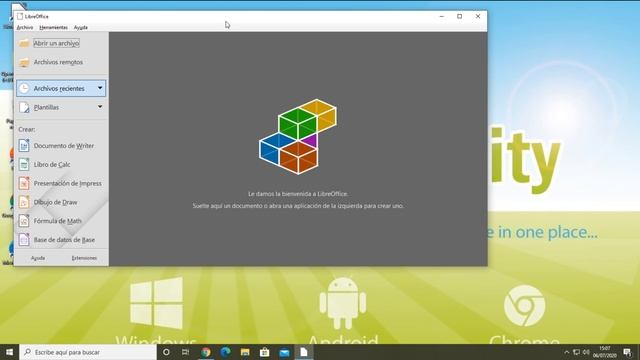Click the Base database icon
Viewport: 640px width, 360px height.
(x=24, y=240)
